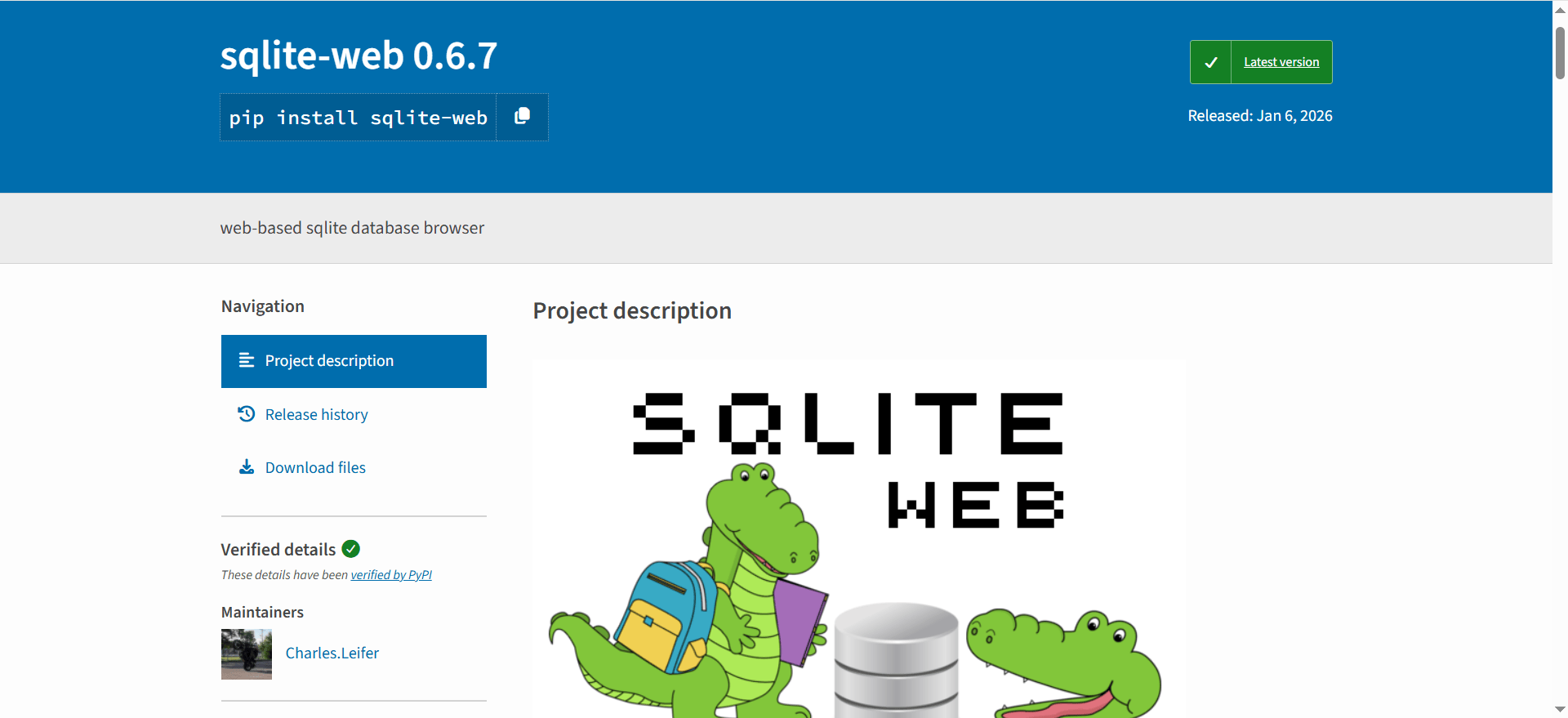Click the SQLITE WEB crocodile logo image
The height and width of the screenshot is (718, 1568).
859,539
